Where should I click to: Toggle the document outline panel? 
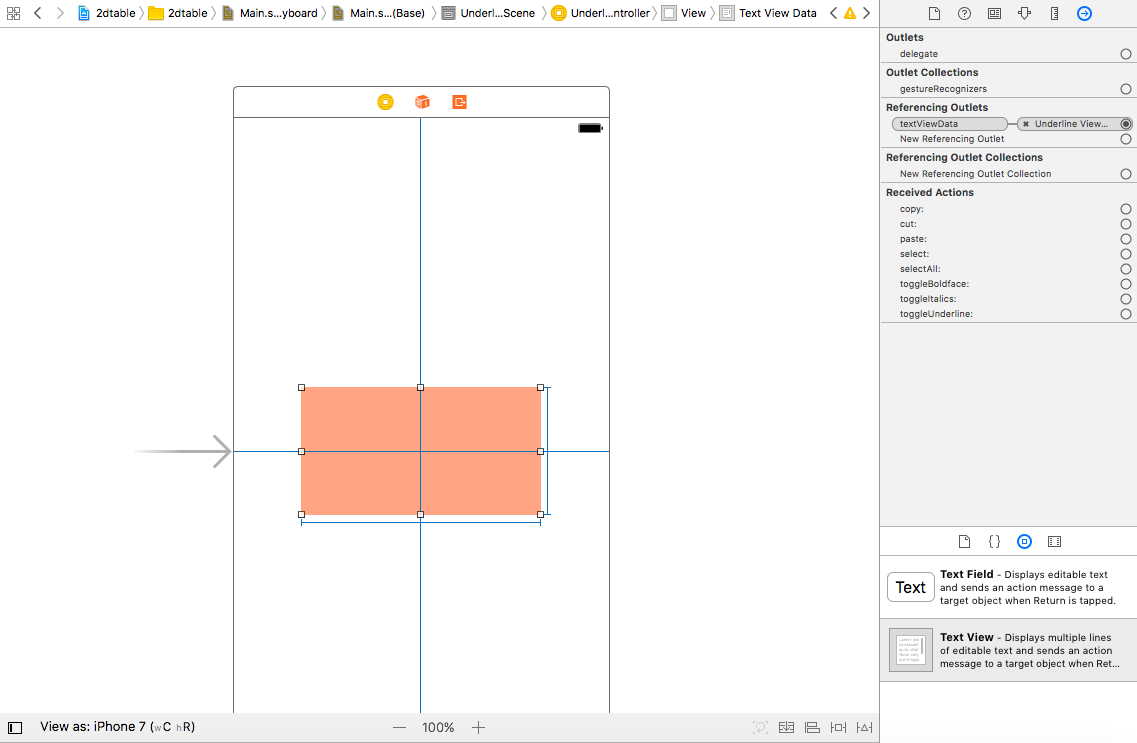point(15,728)
